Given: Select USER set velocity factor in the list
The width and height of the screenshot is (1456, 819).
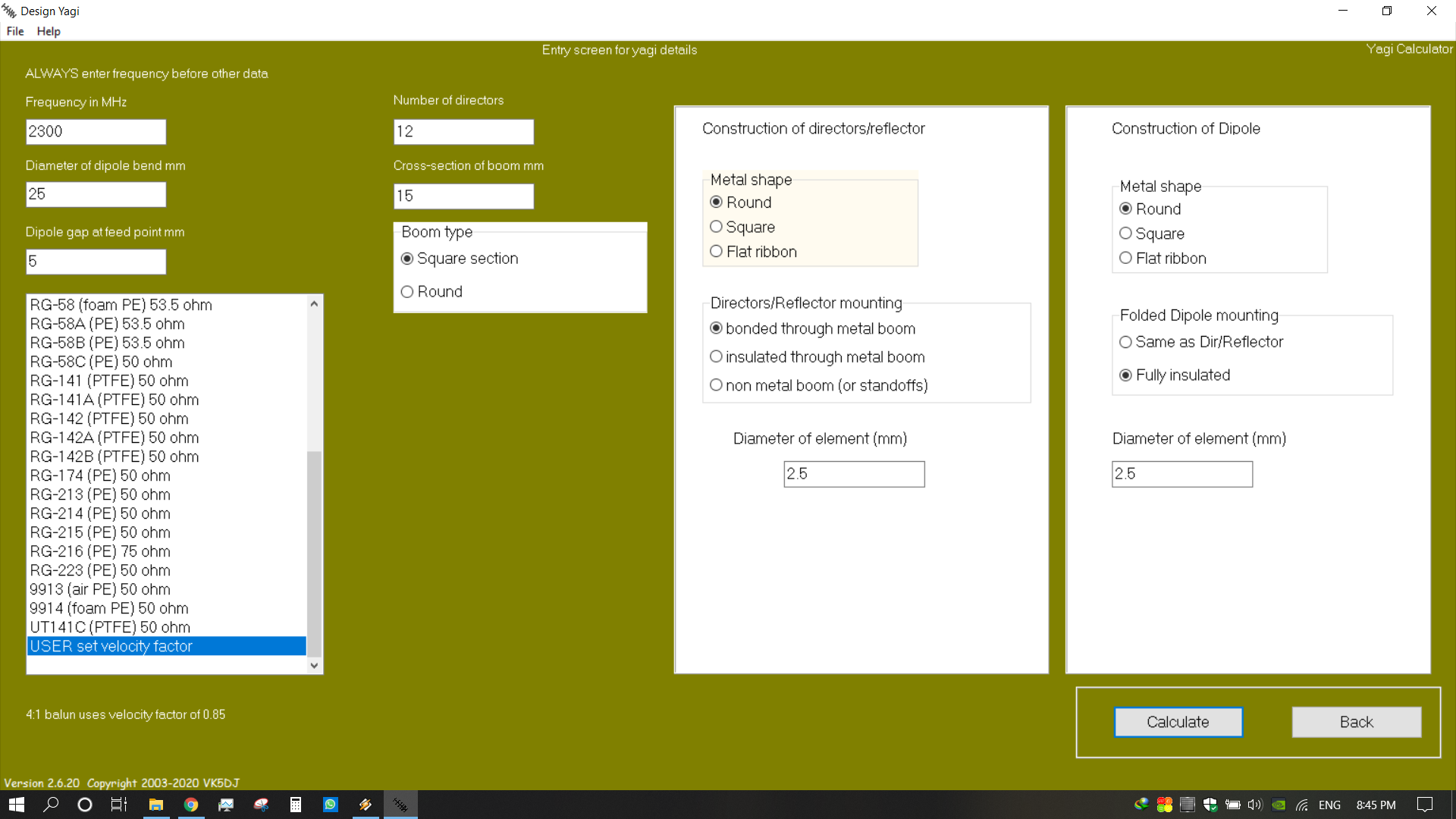Looking at the screenshot, I should point(111,646).
